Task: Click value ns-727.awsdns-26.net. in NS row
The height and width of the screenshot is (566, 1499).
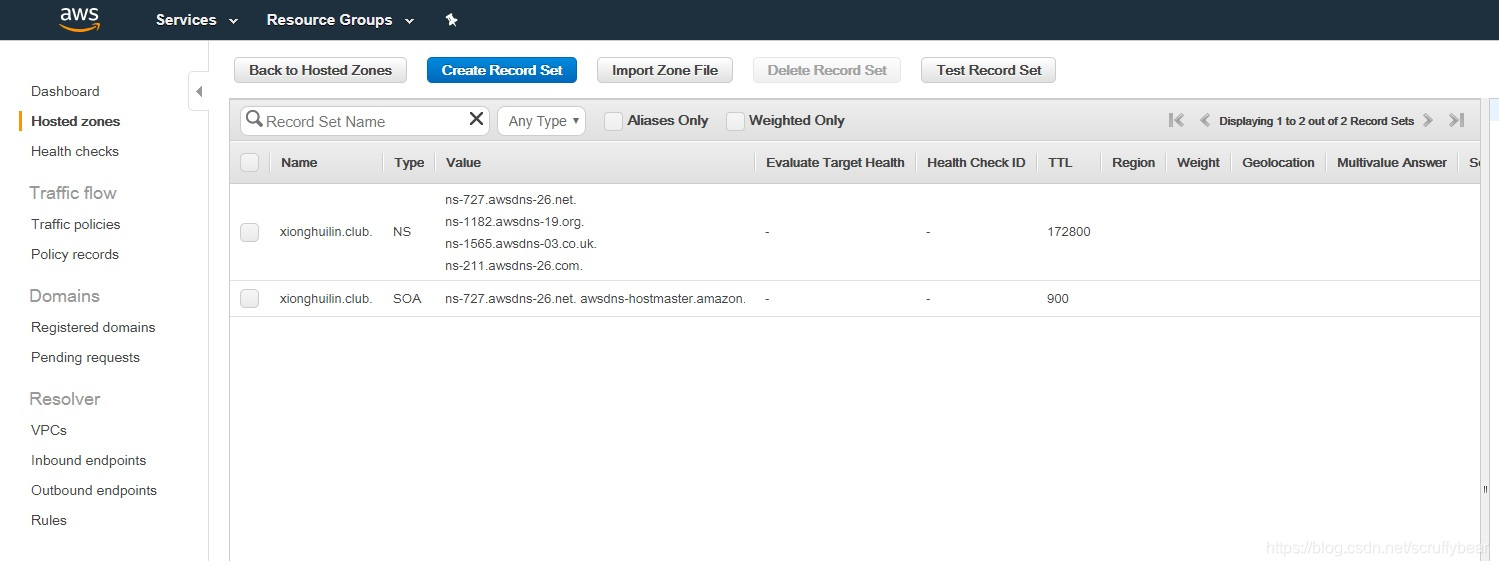Action: pos(511,199)
